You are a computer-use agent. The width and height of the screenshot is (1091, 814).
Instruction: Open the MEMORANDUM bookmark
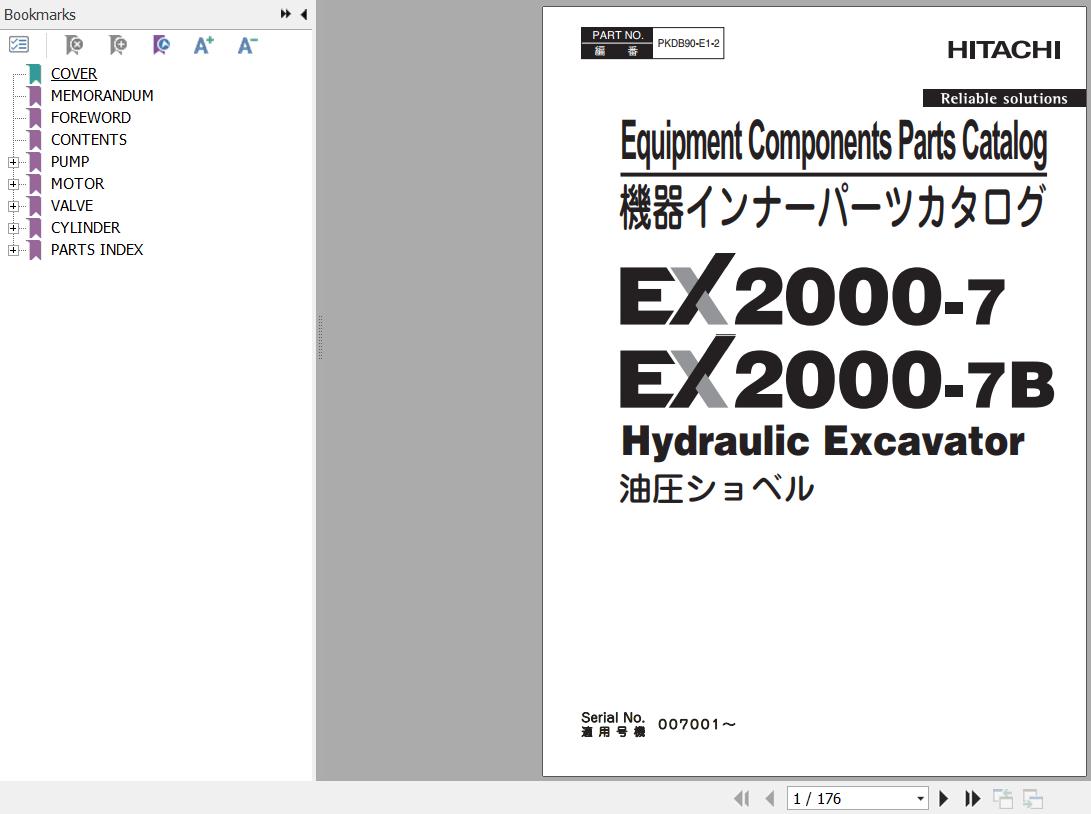tap(102, 95)
